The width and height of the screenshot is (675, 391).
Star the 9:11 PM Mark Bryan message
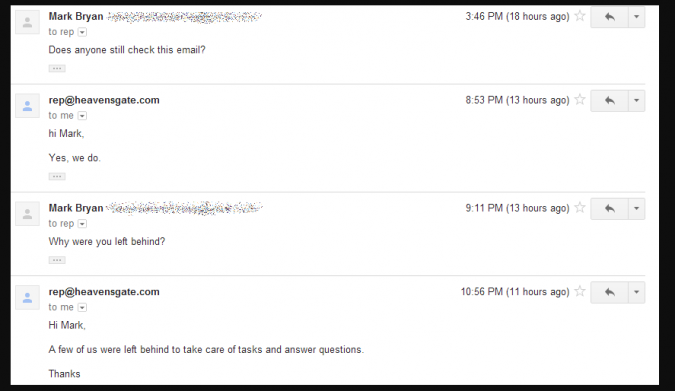pos(580,208)
